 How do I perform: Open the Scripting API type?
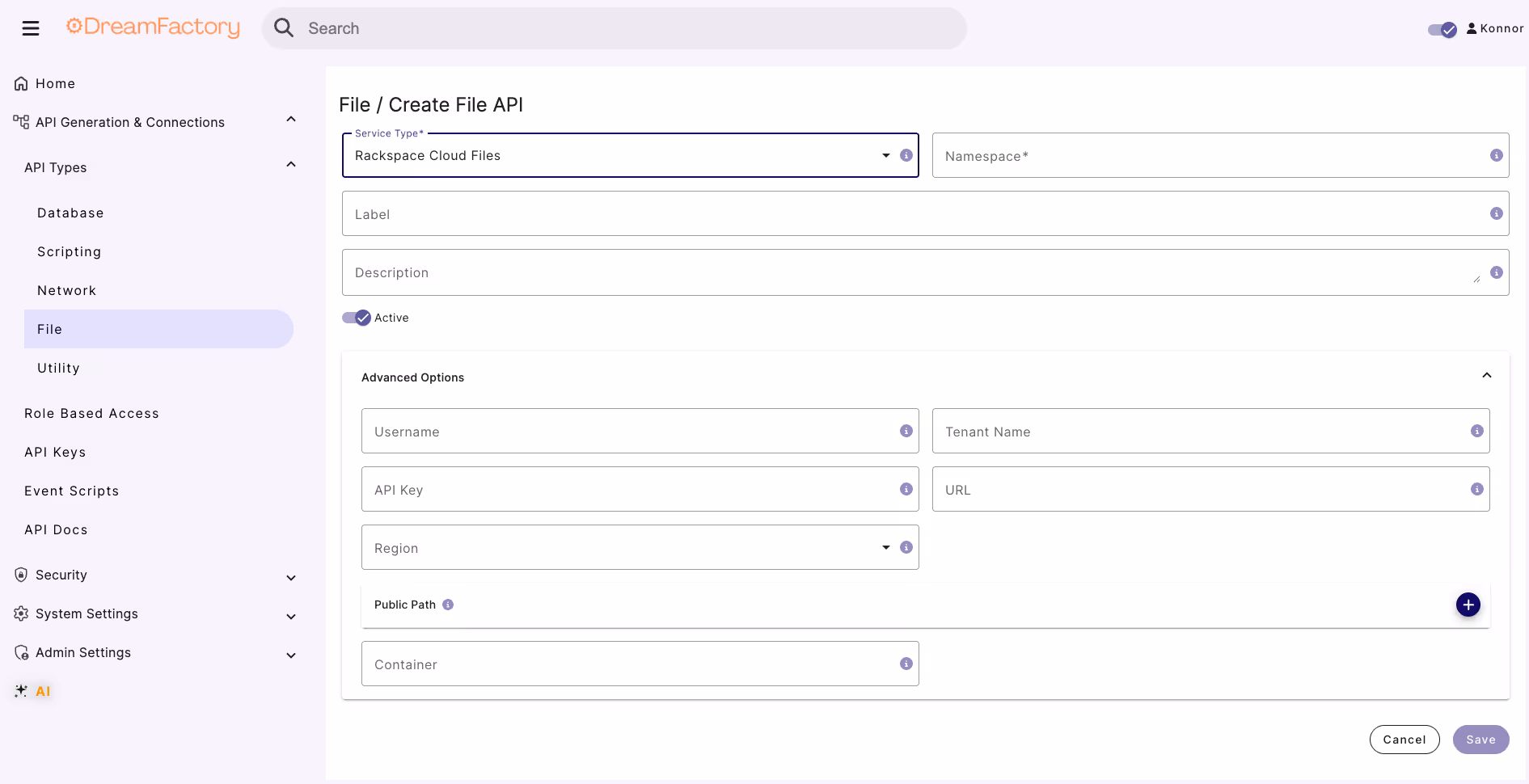click(158, 251)
